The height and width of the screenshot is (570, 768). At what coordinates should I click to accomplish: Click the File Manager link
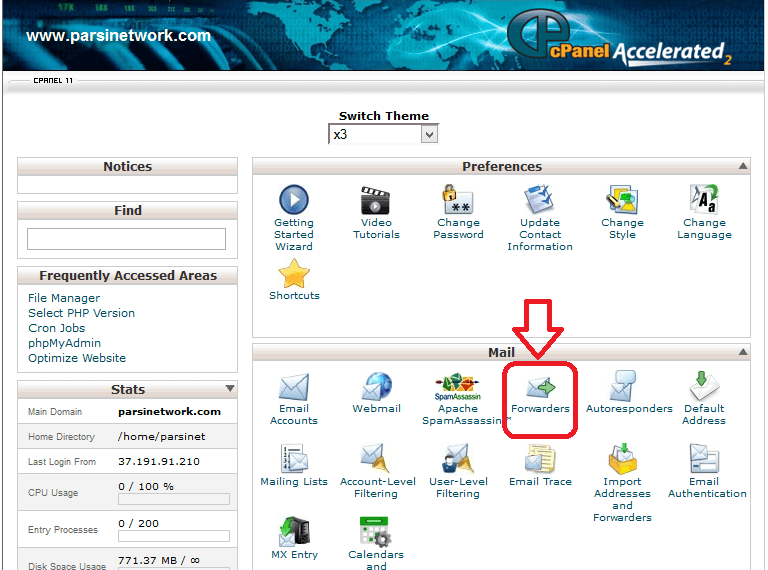[x=64, y=298]
